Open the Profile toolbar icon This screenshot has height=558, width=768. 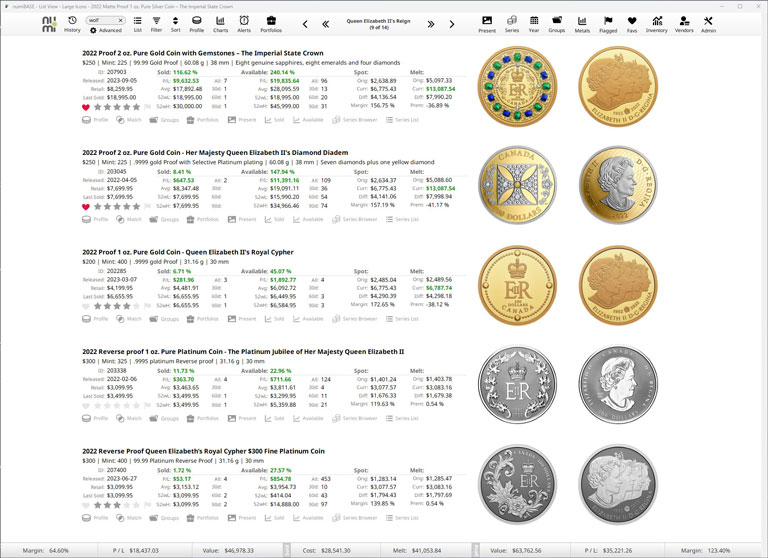pos(196,24)
